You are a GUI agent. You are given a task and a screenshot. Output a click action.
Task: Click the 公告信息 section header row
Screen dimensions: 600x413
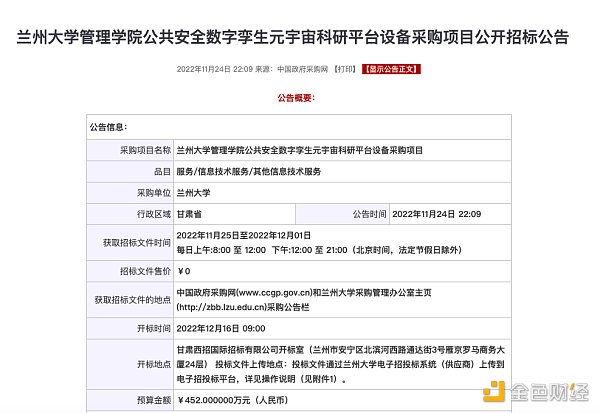110,128
